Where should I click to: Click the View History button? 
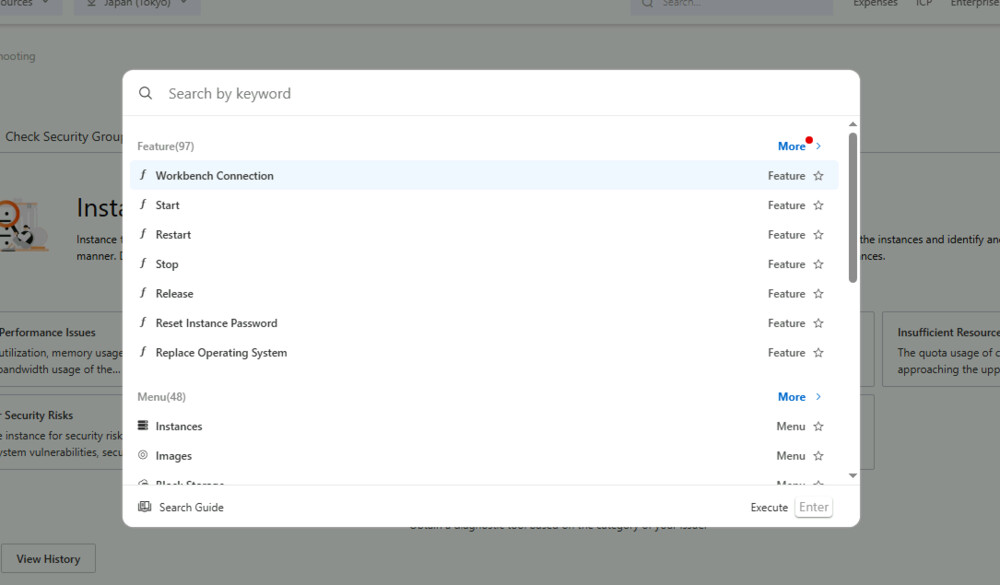coord(48,559)
